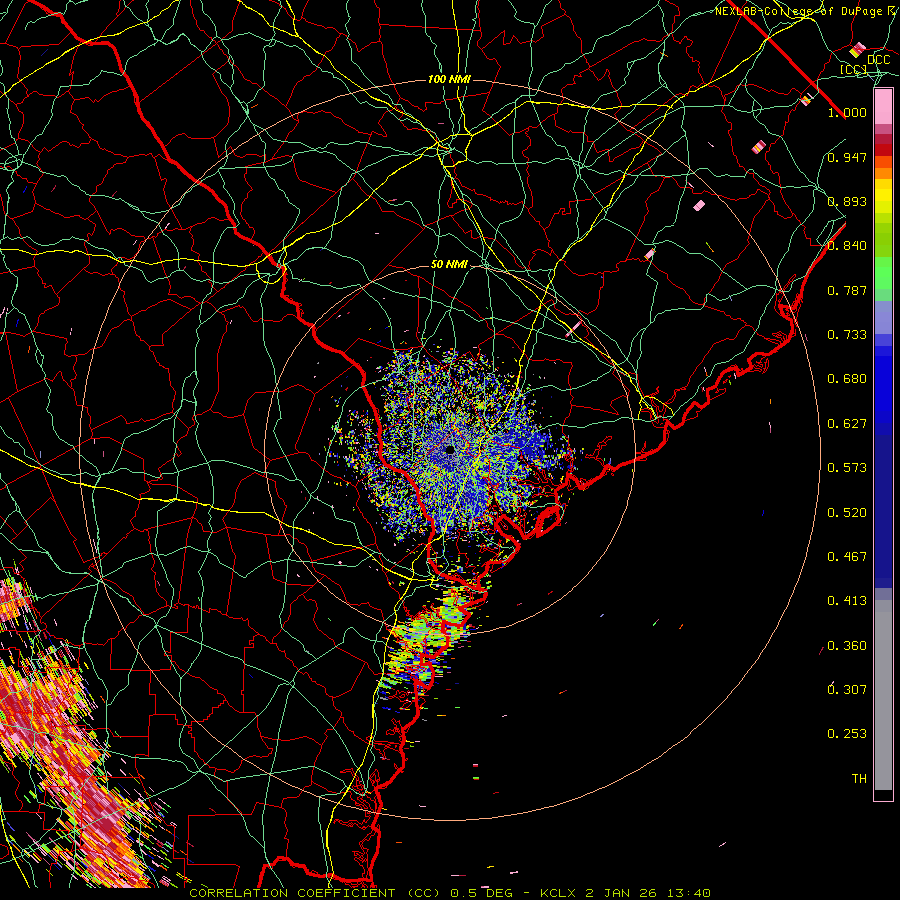
Task: Click "CORRELATION COEFFICIENT" in the bottom caption
Action: tap(292, 893)
